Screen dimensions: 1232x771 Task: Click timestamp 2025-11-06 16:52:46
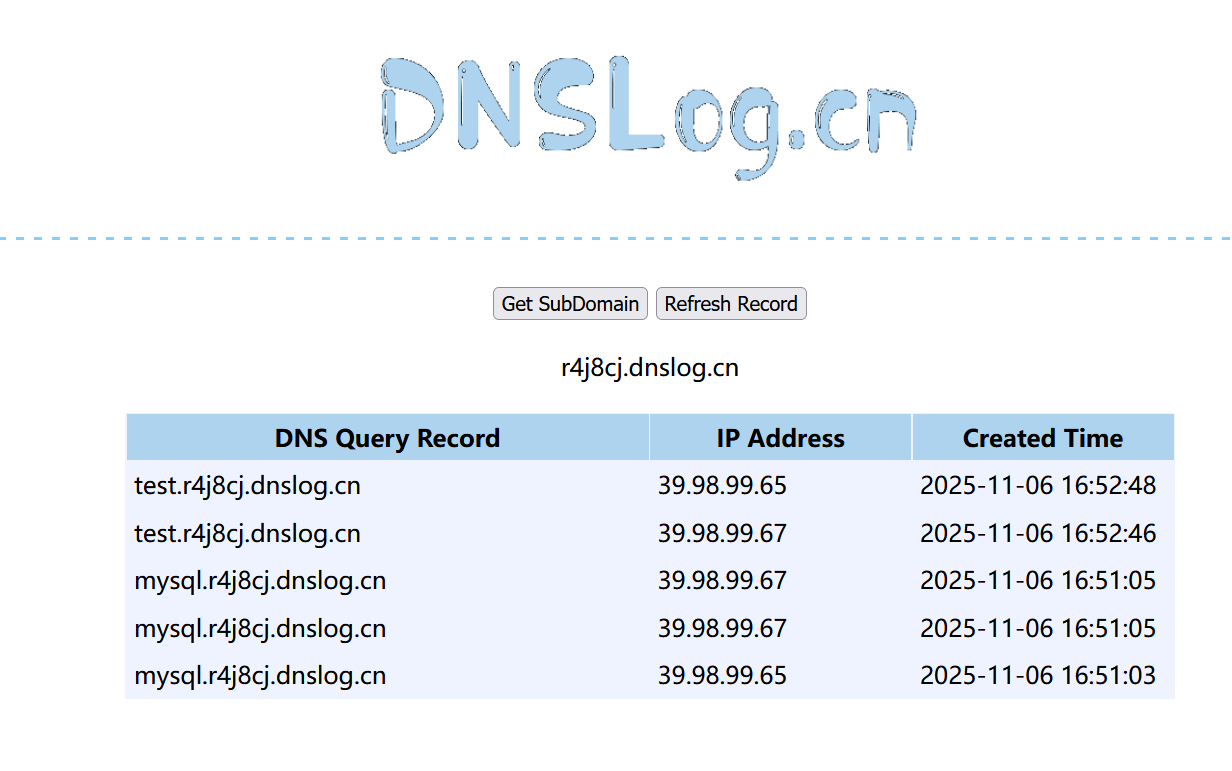[1038, 533]
